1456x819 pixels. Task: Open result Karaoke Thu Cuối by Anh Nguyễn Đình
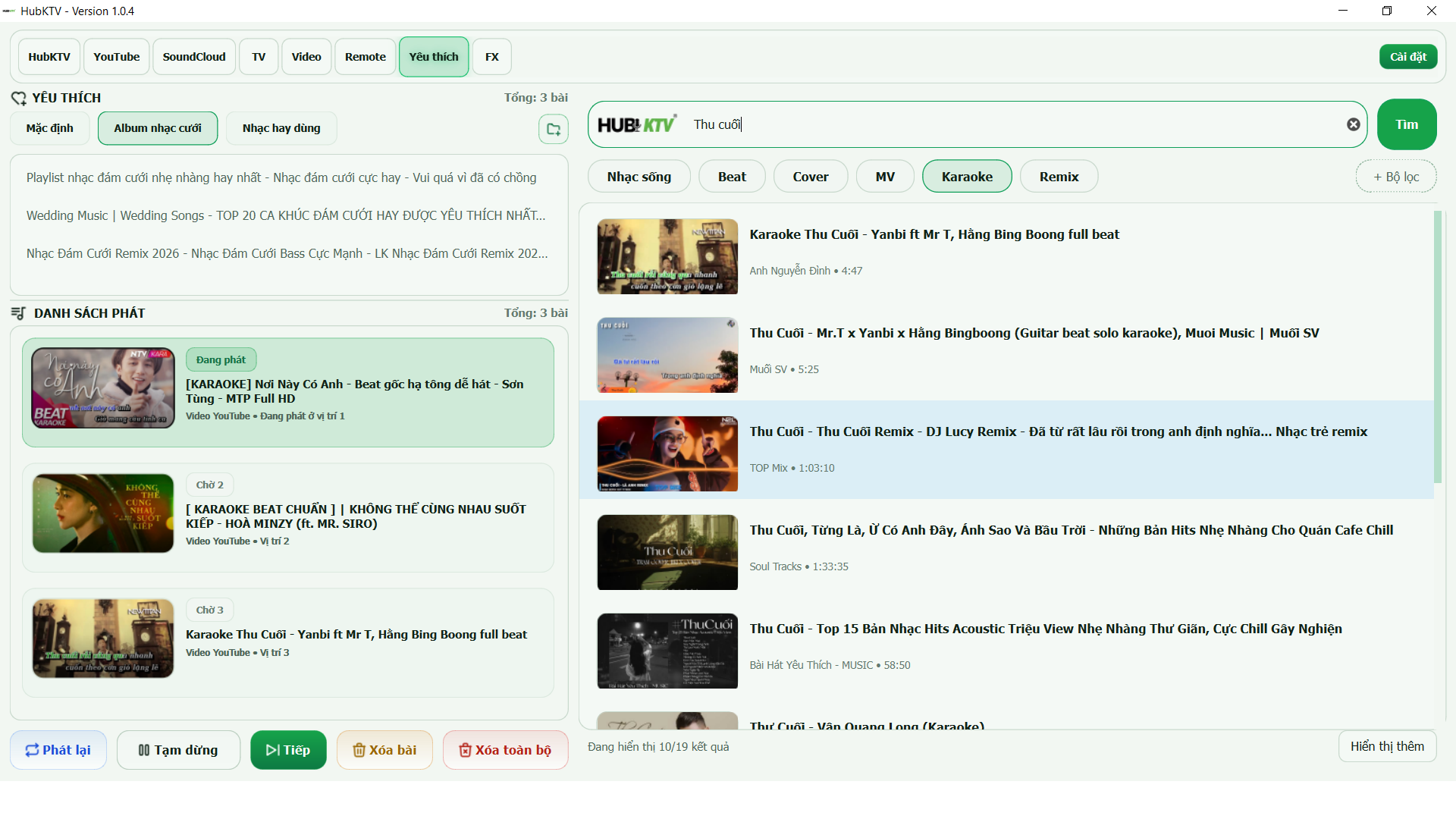1006,256
